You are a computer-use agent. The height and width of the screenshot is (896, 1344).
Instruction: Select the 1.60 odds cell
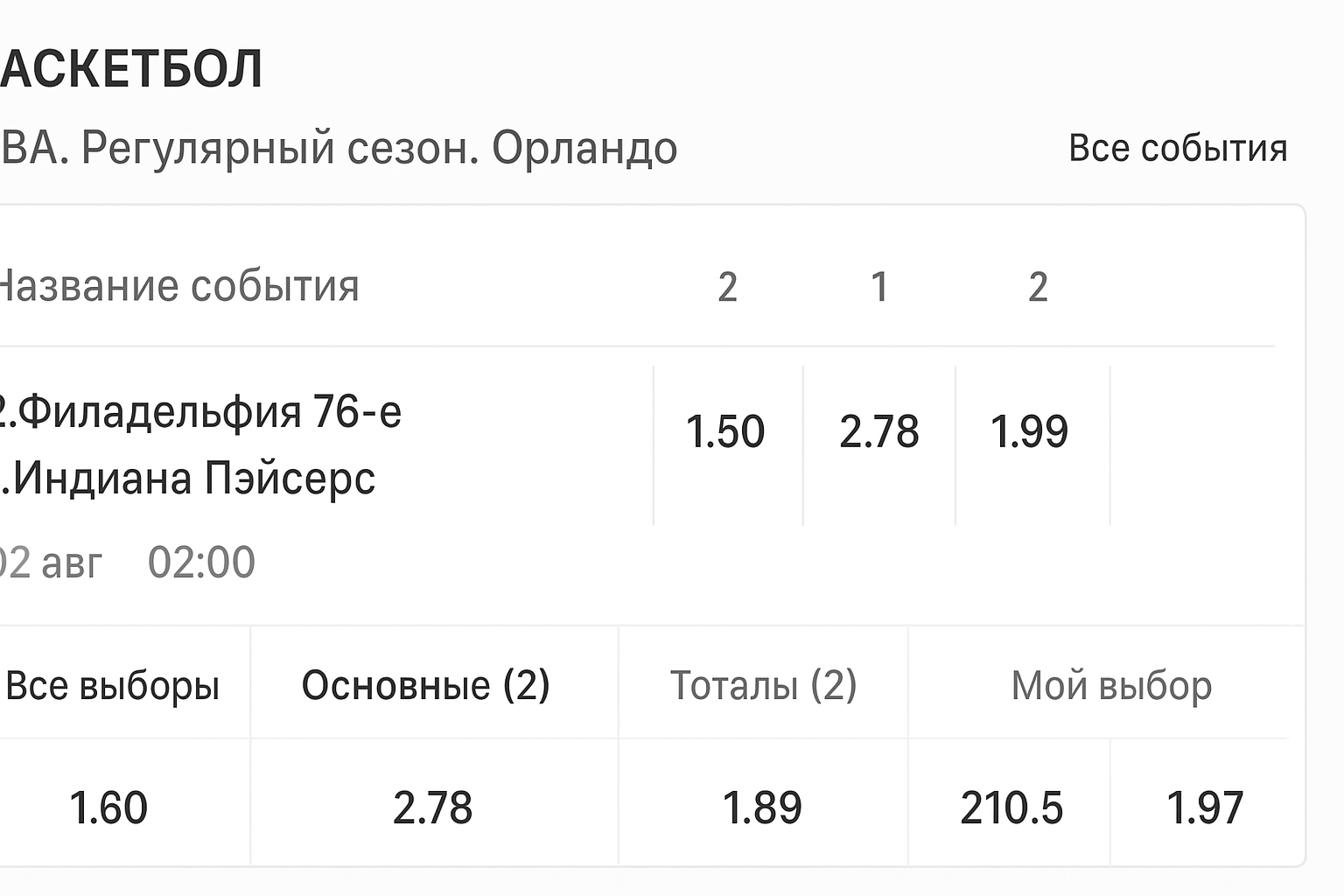108,808
